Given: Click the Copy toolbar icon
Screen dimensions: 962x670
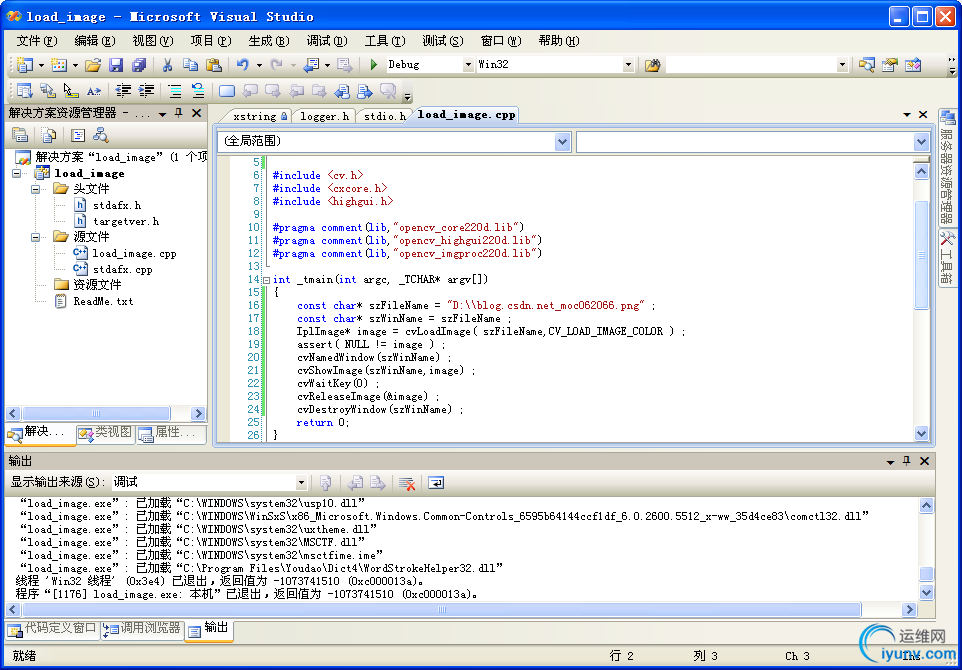Looking at the screenshot, I should click(190, 64).
